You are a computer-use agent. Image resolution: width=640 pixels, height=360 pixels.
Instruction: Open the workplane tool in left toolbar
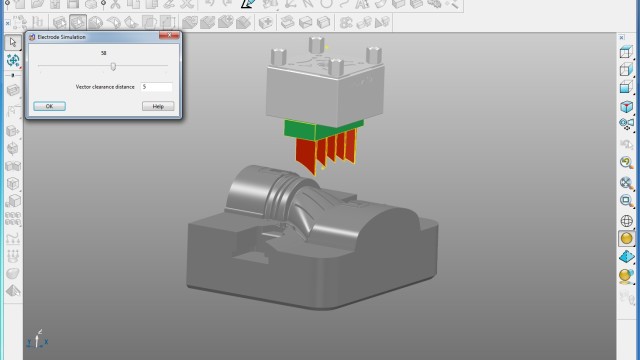(x=13, y=111)
